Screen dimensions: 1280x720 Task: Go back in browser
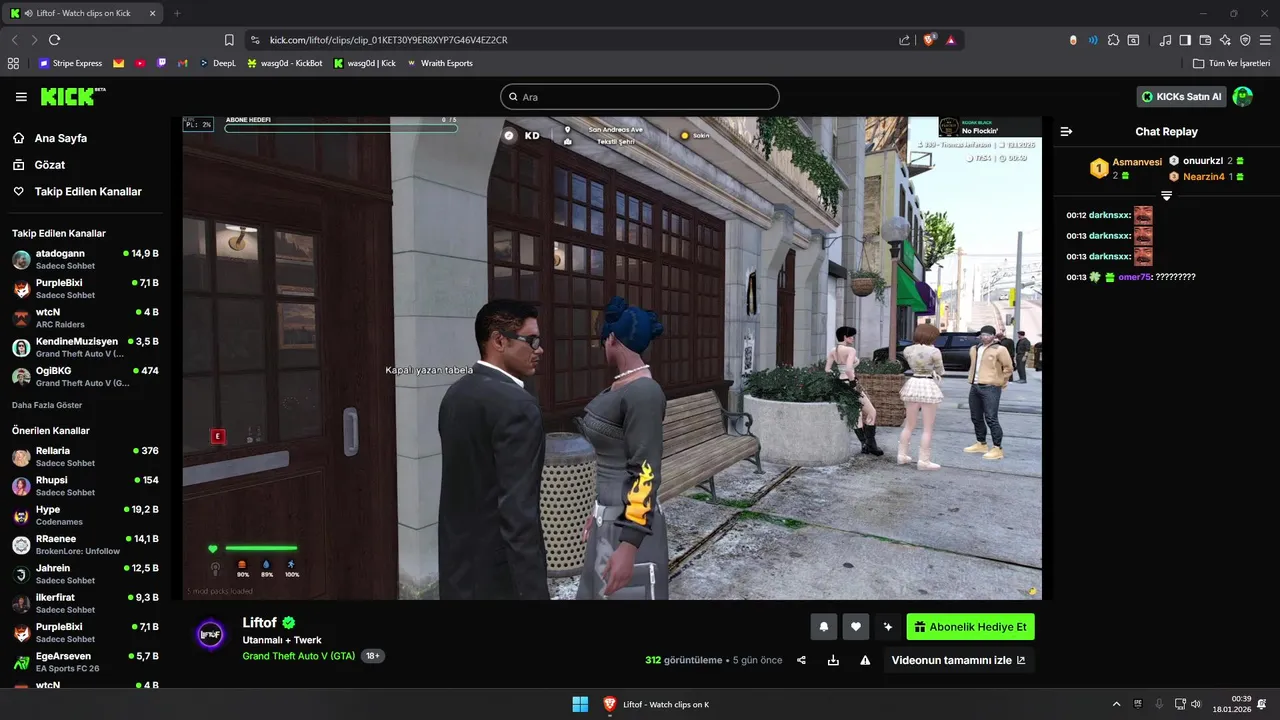pyautogui.click(x=14, y=40)
